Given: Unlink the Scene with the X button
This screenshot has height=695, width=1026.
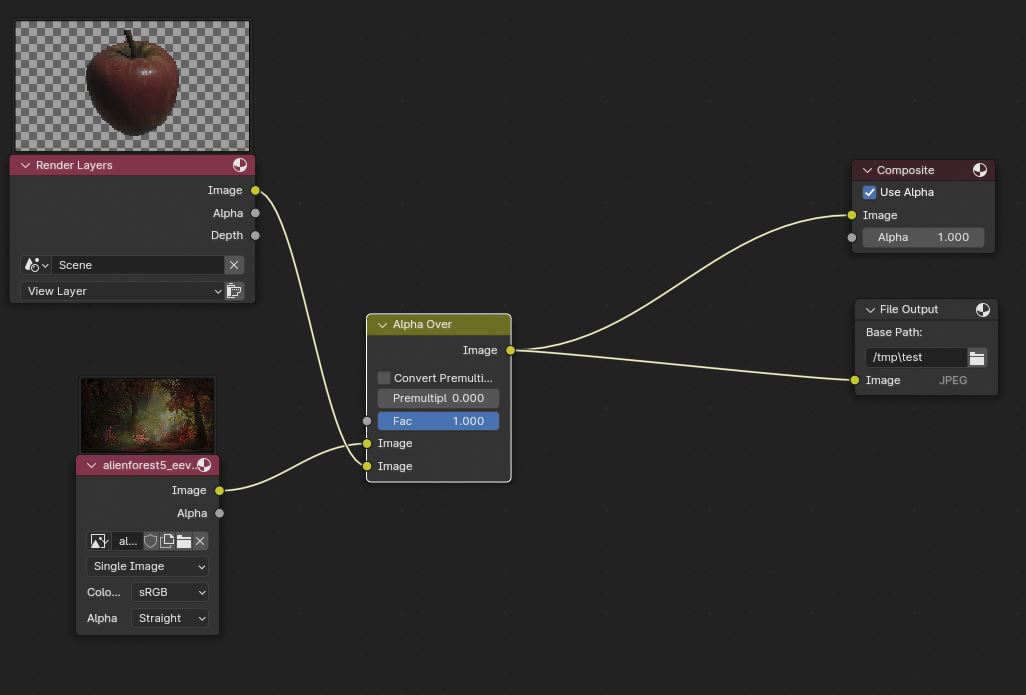Looking at the screenshot, I should coord(233,265).
